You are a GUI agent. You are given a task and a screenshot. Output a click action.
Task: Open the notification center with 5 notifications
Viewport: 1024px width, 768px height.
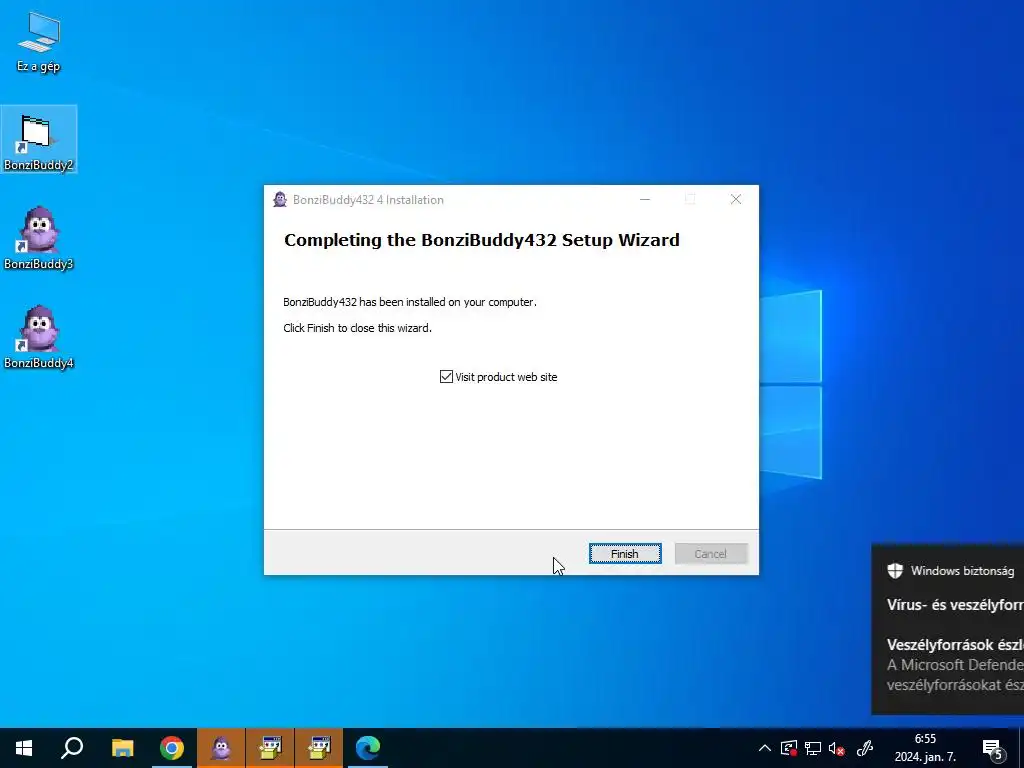(x=993, y=749)
